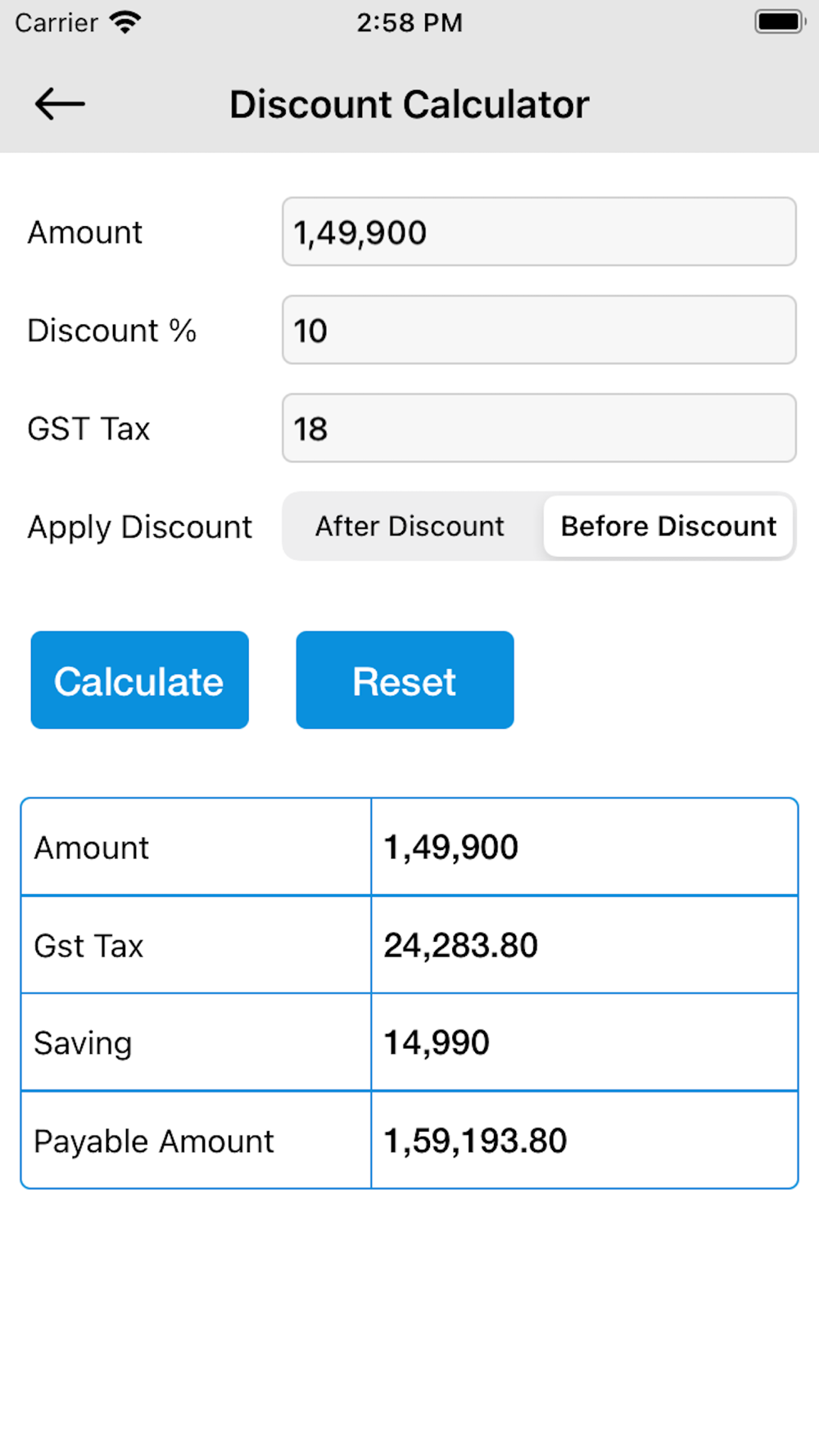Select the Before Discount segment
The height and width of the screenshot is (1456, 819).
[x=668, y=527]
